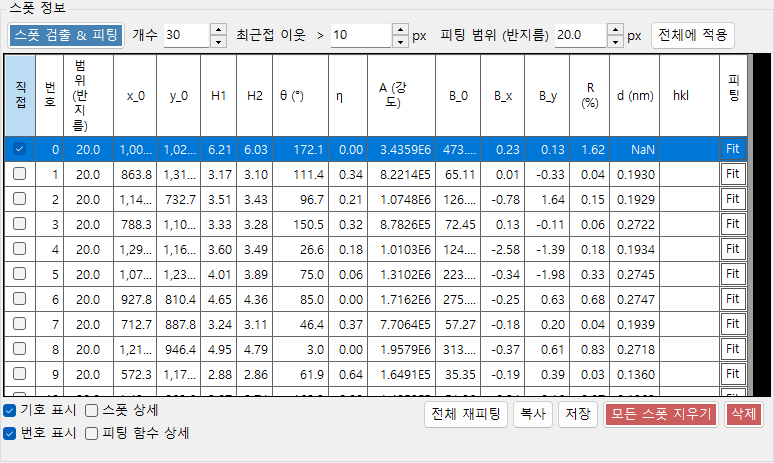Check the 직접 checkbox for row 4
Image resolution: width=774 pixels, height=463 pixels.
pos(19,249)
